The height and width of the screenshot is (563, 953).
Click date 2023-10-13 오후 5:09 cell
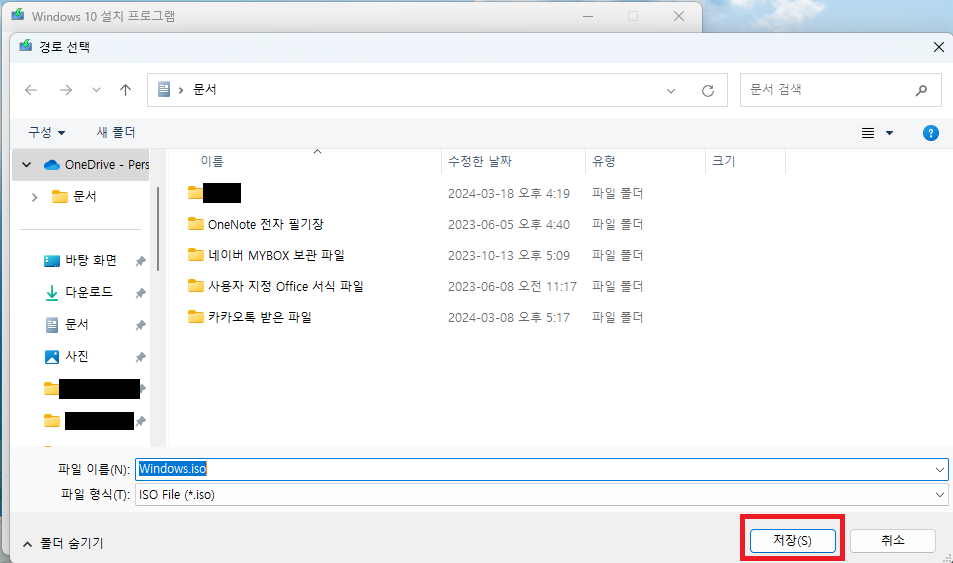tap(509, 255)
